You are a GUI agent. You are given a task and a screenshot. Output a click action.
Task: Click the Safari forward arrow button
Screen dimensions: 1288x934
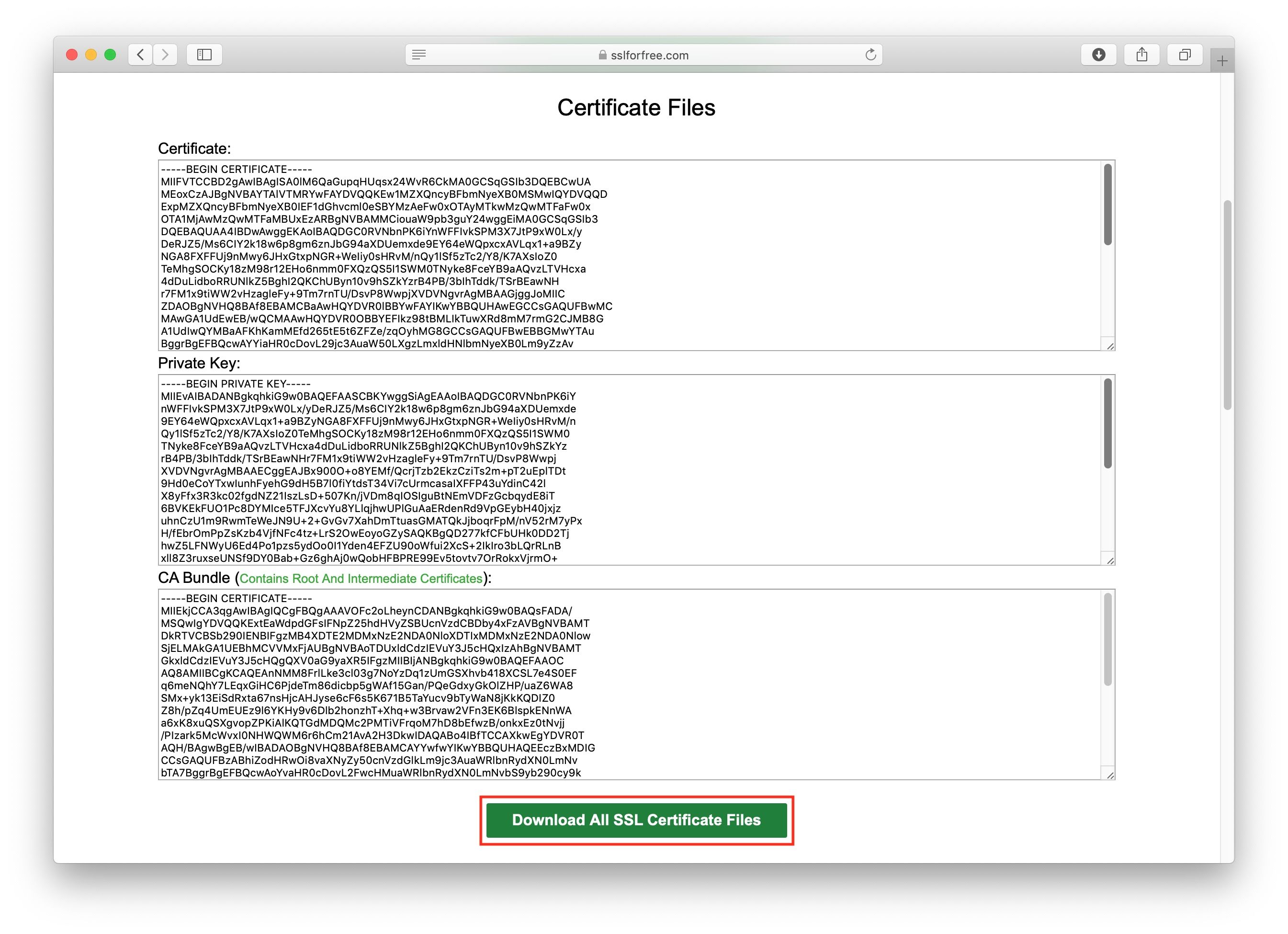(x=165, y=55)
